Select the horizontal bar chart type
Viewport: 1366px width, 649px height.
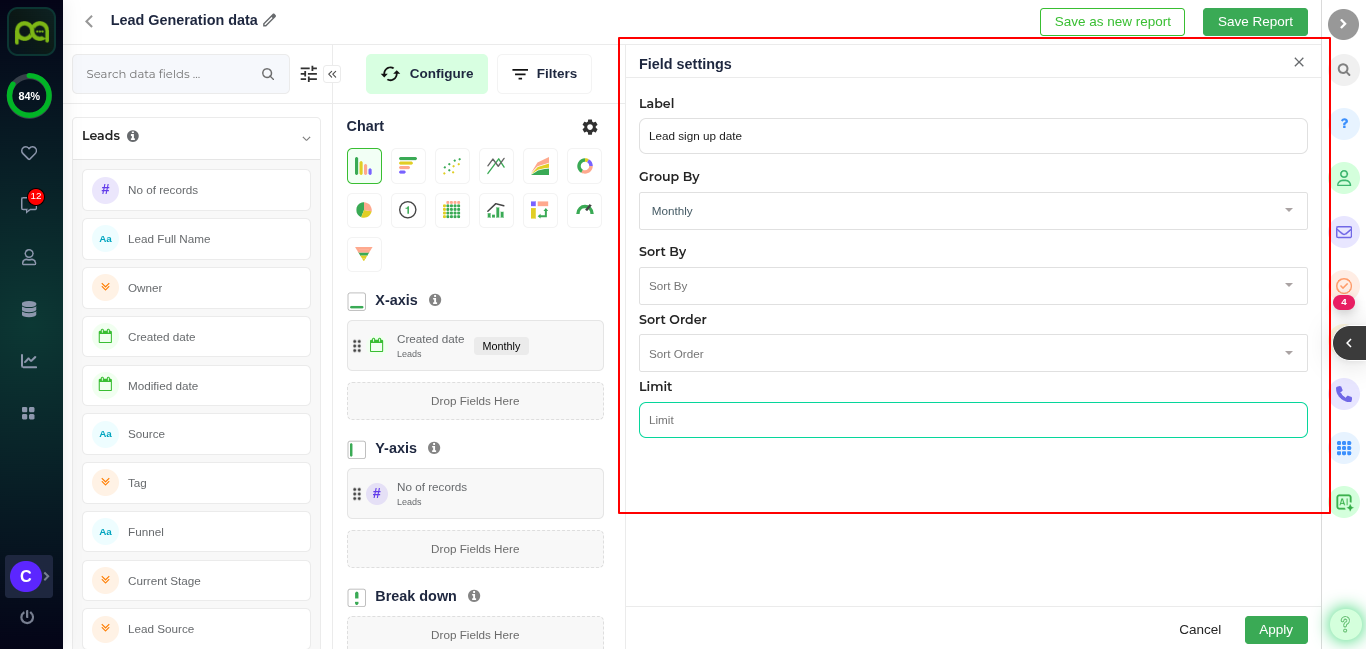[x=408, y=166]
